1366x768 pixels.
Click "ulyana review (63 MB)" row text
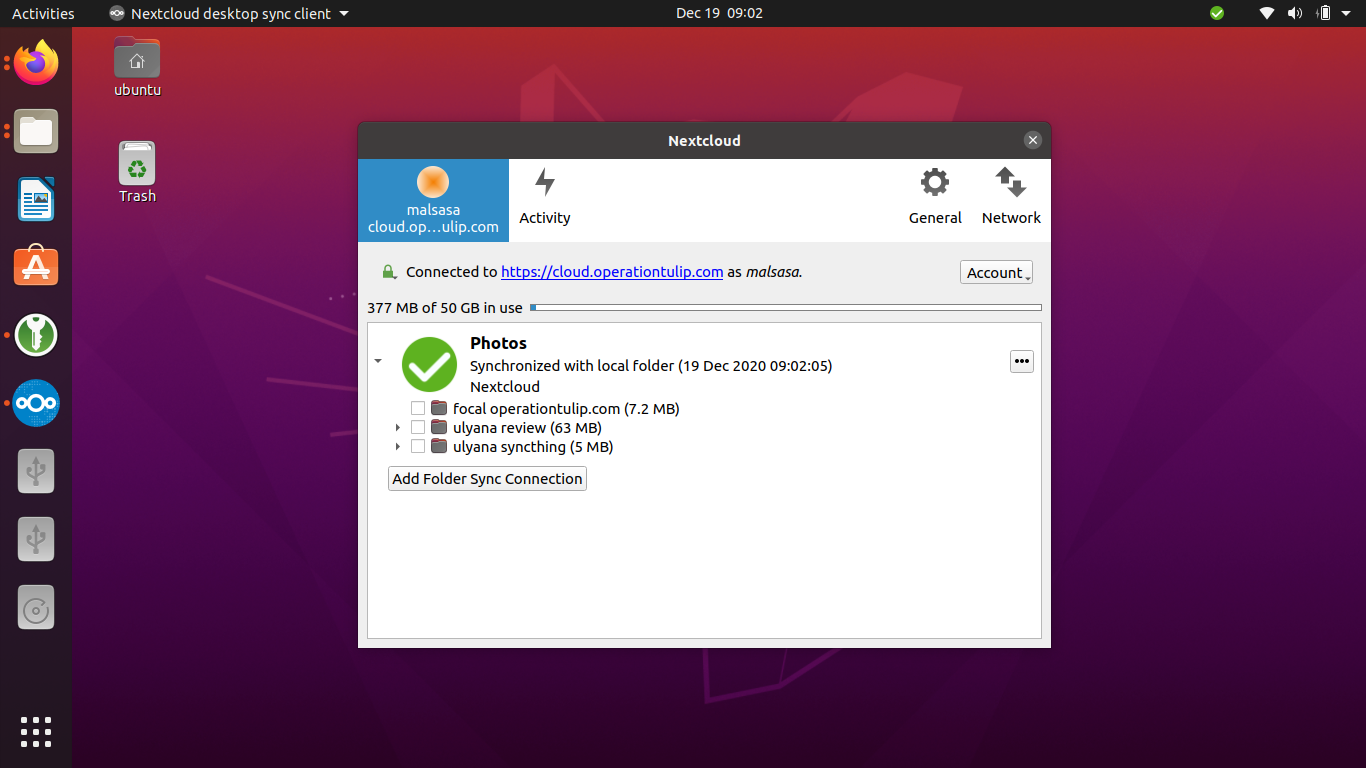click(x=527, y=428)
